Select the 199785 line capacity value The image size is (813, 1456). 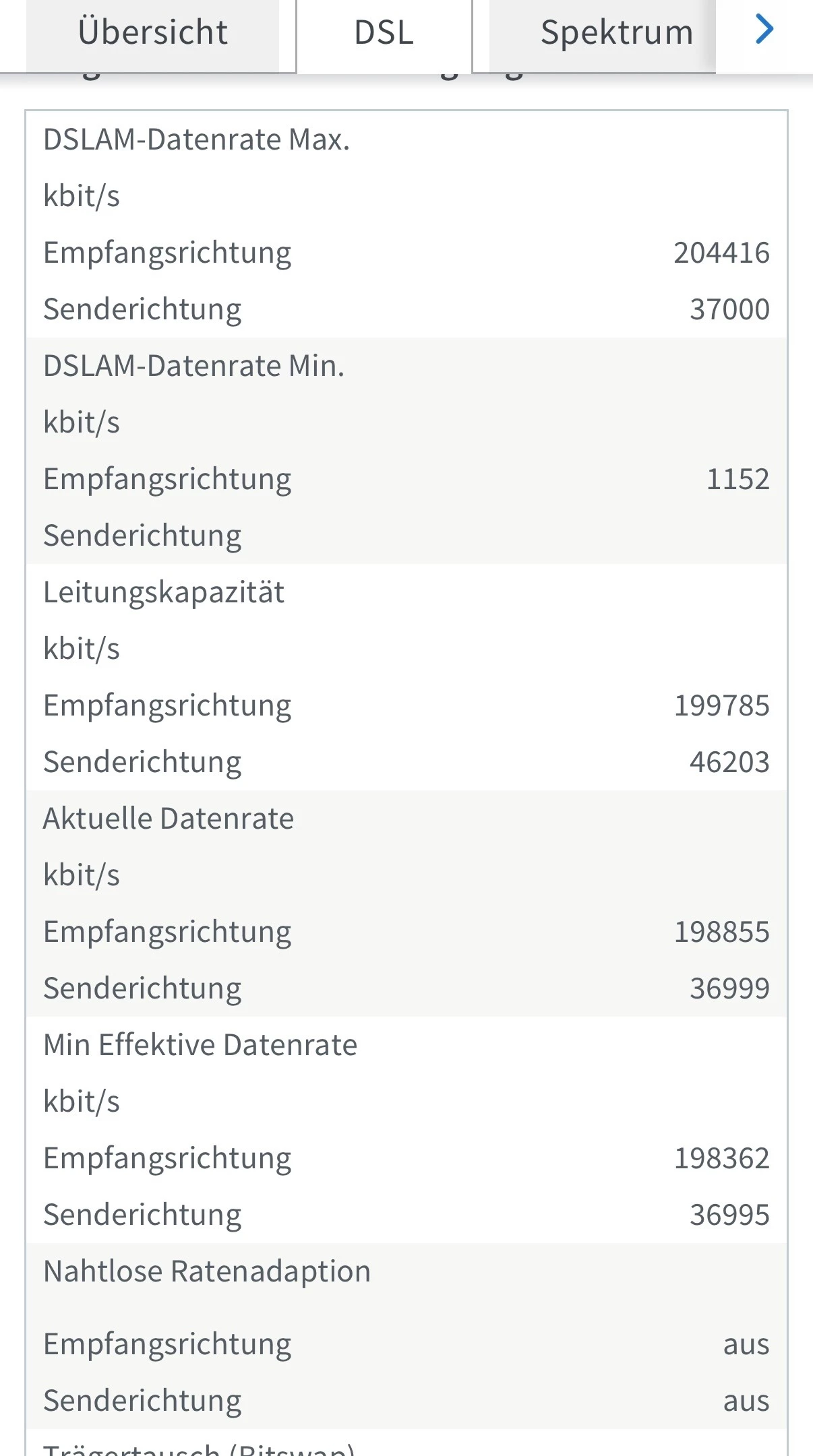[x=721, y=705]
